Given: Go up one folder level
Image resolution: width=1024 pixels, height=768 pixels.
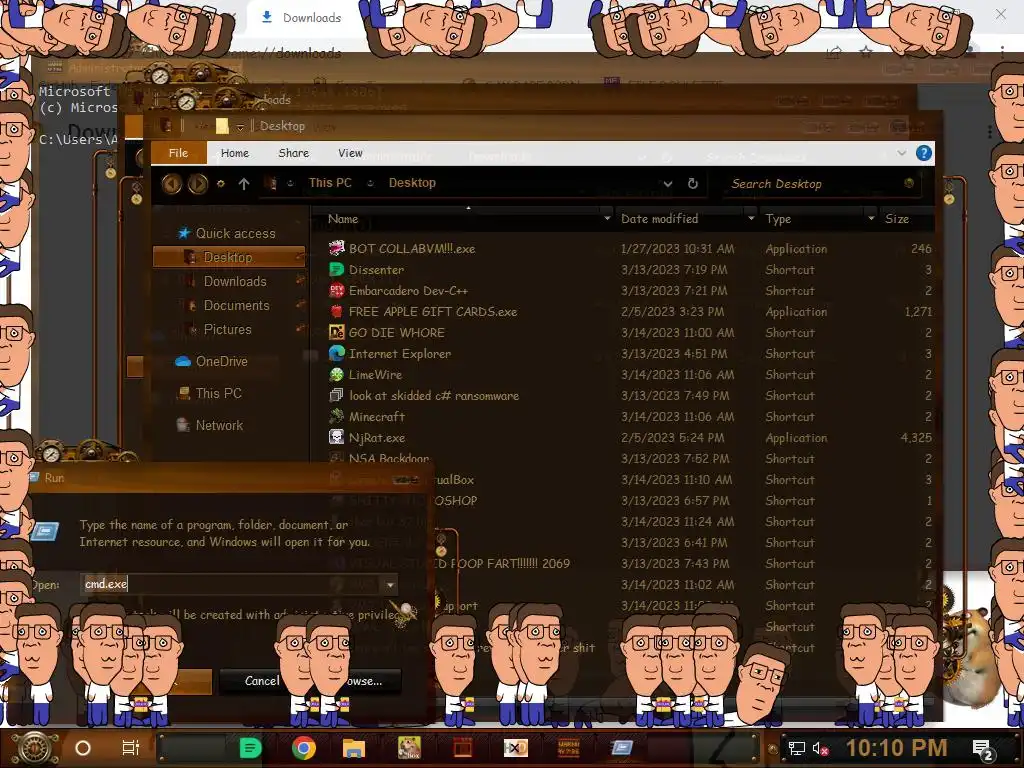Looking at the screenshot, I should tap(244, 184).
